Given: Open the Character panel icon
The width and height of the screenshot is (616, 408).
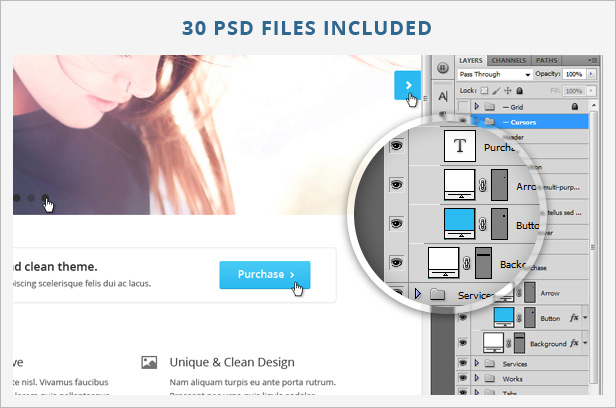Looking at the screenshot, I should click(x=443, y=95).
